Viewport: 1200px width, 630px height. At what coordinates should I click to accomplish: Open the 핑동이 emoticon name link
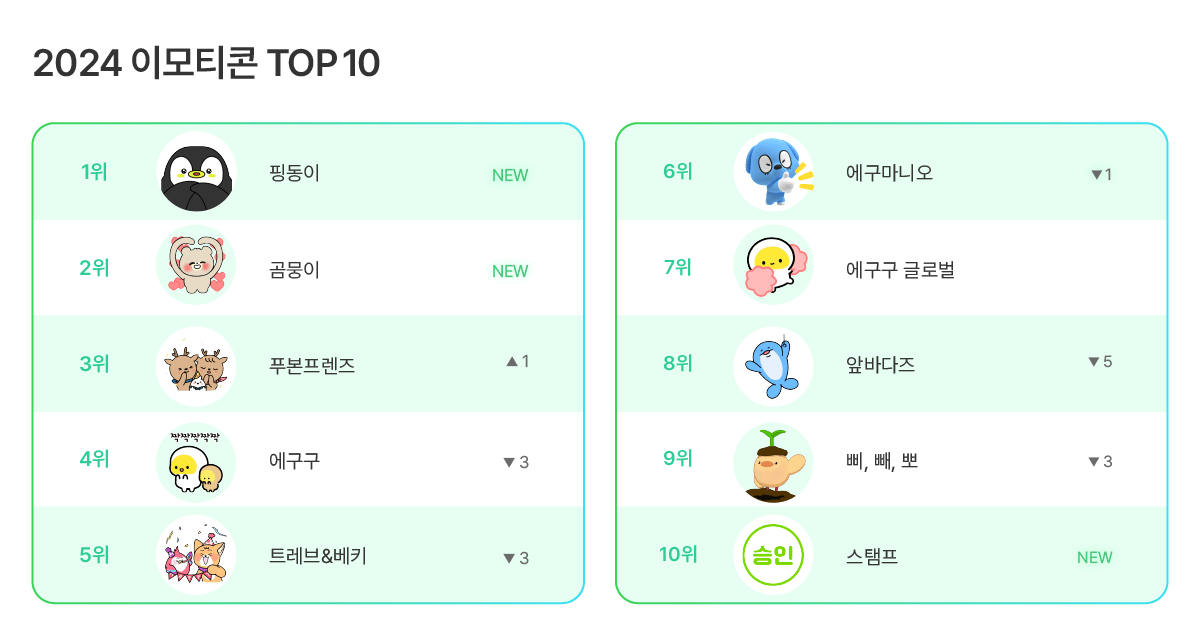(x=294, y=173)
